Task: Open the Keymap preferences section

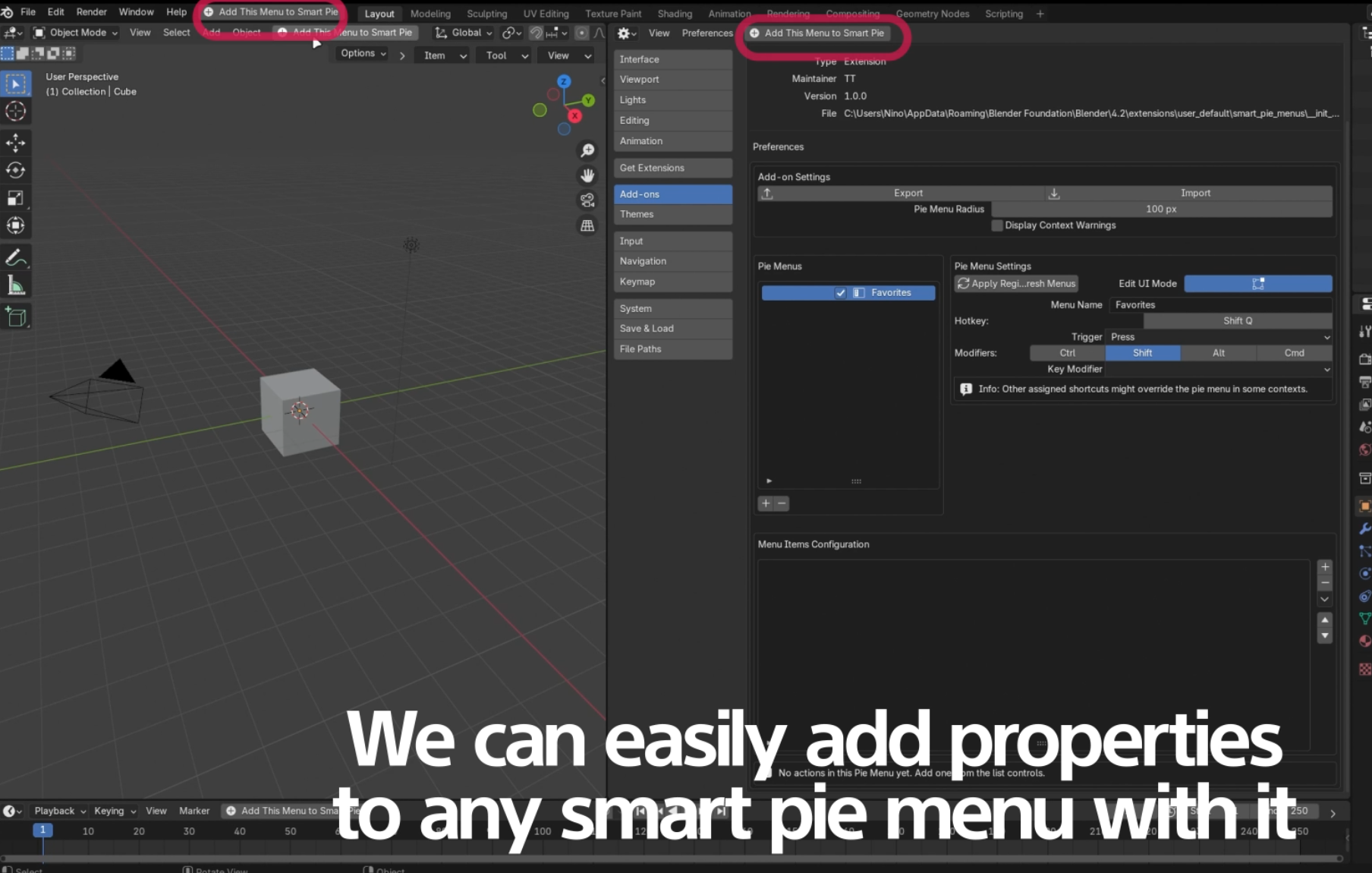Action: pos(673,282)
